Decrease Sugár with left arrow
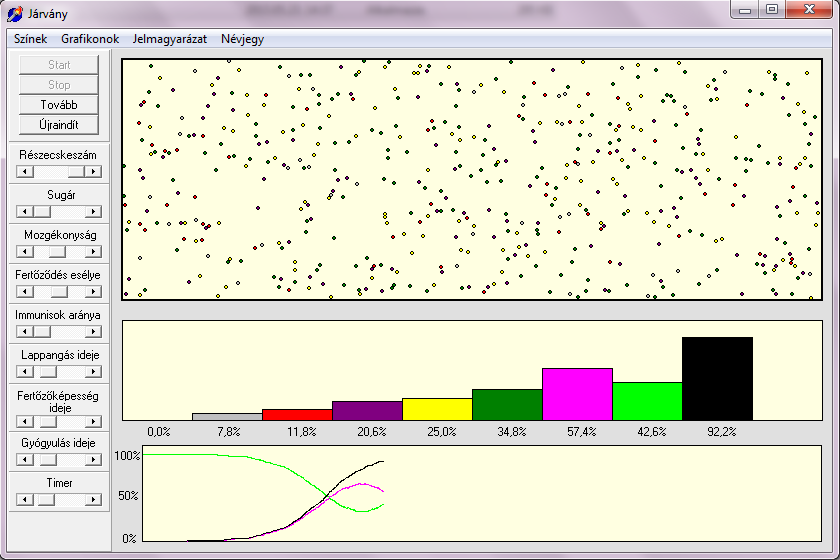This screenshot has height=560, width=840. click(x=25, y=212)
